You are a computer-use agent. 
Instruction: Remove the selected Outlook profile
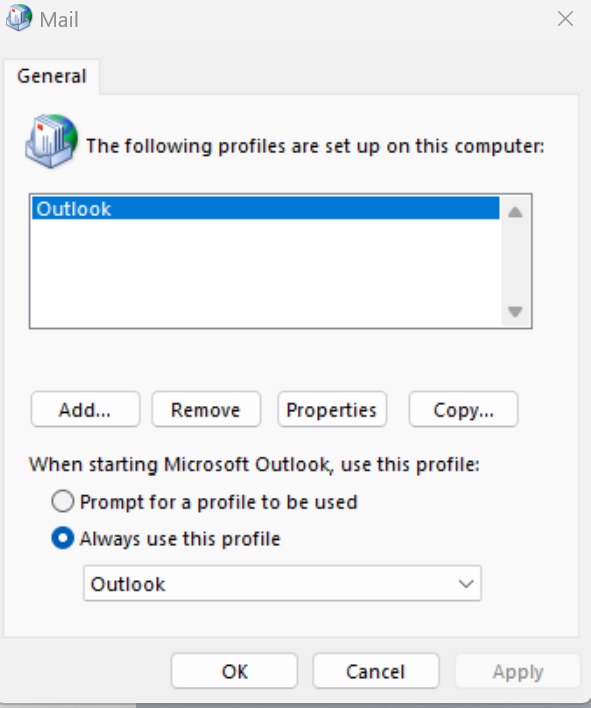[x=206, y=410]
